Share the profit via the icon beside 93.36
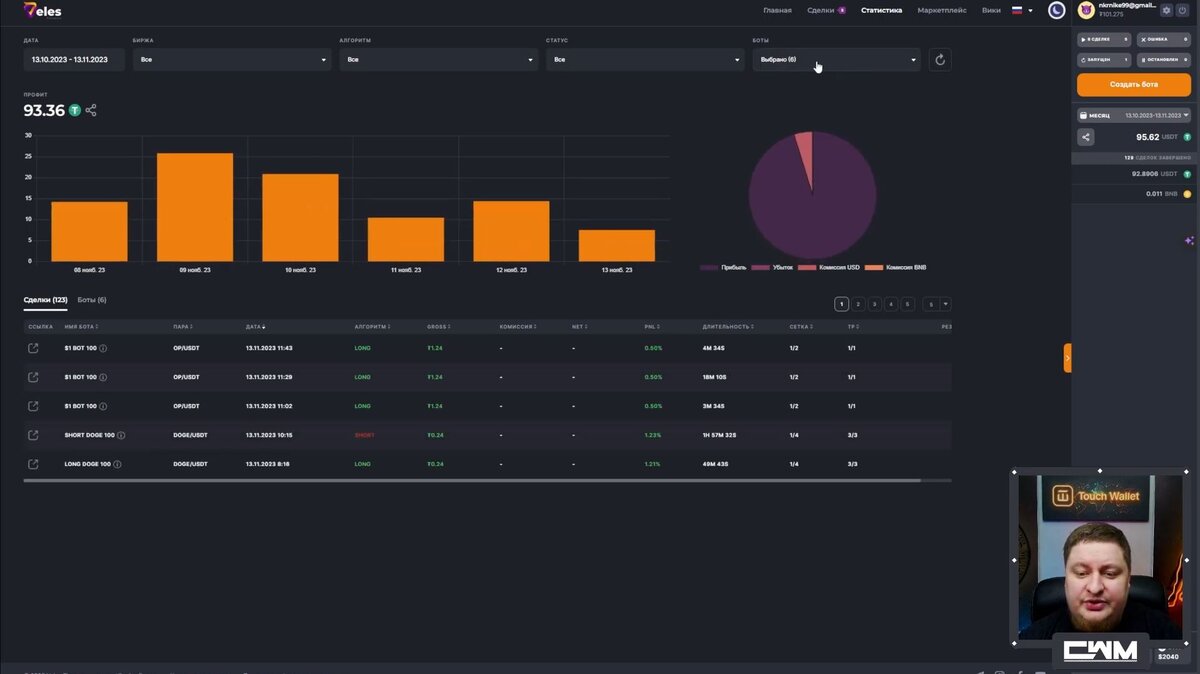This screenshot has height=674, width=1200. (x=91, y=111)
